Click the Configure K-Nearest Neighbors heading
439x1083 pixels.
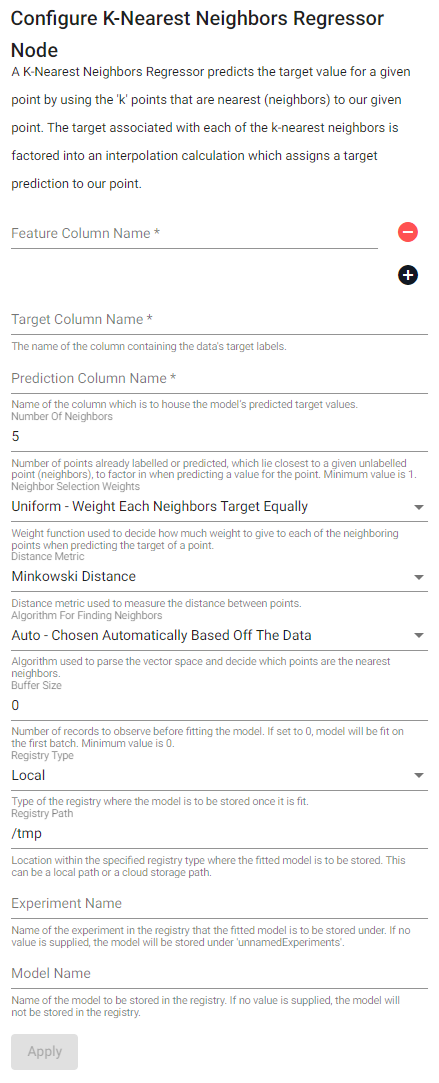tap(197, 34)
